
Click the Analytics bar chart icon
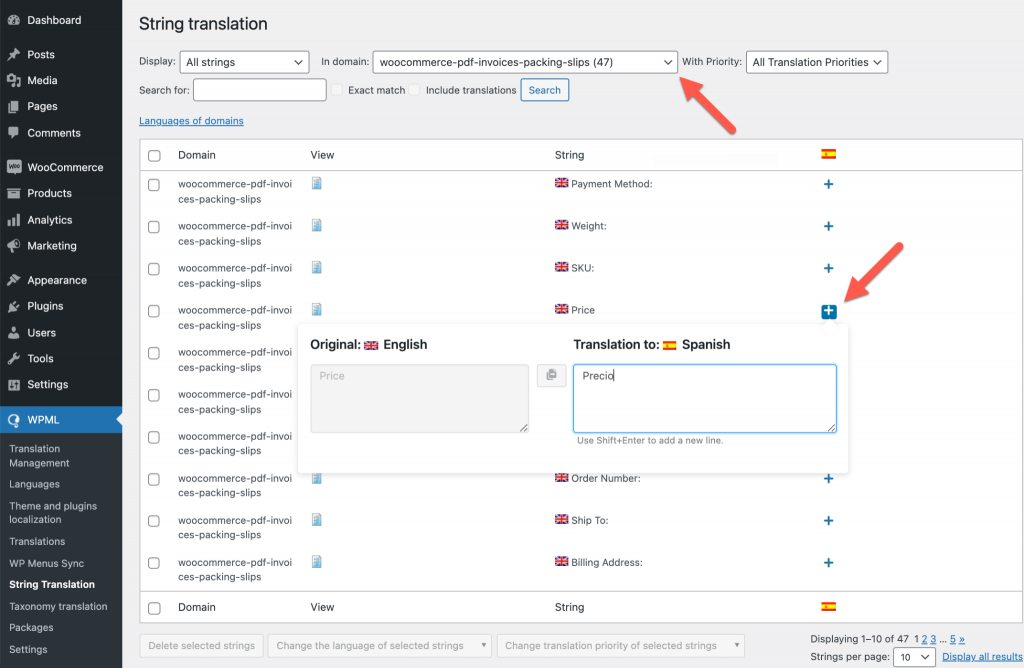coord(14,220)
